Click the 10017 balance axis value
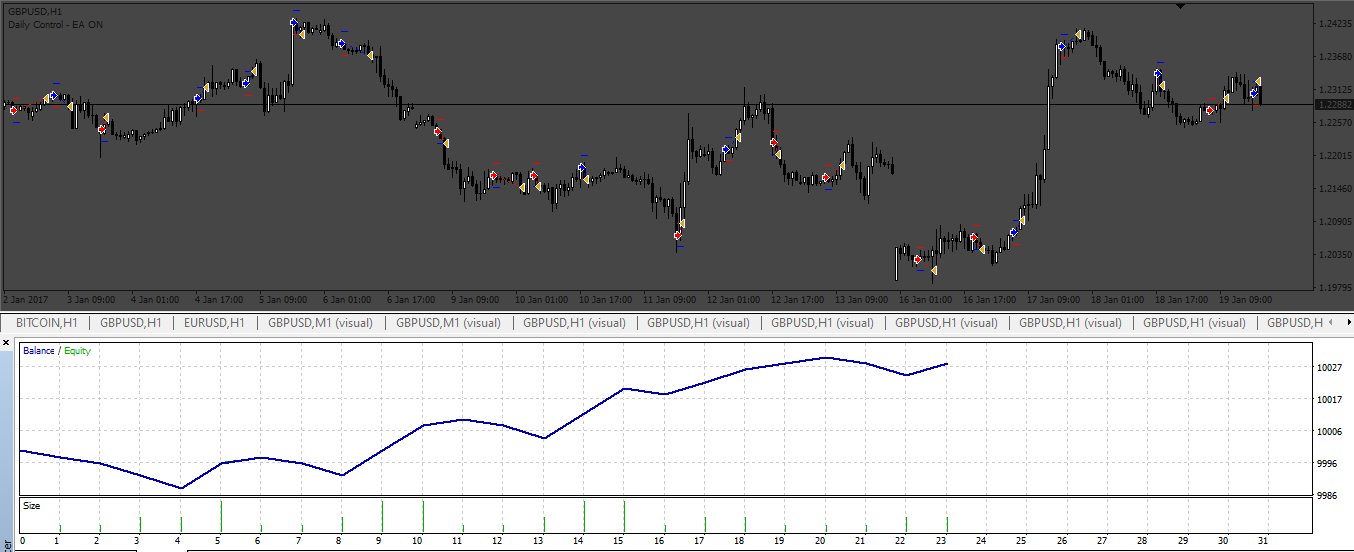 click(1330, 400)
